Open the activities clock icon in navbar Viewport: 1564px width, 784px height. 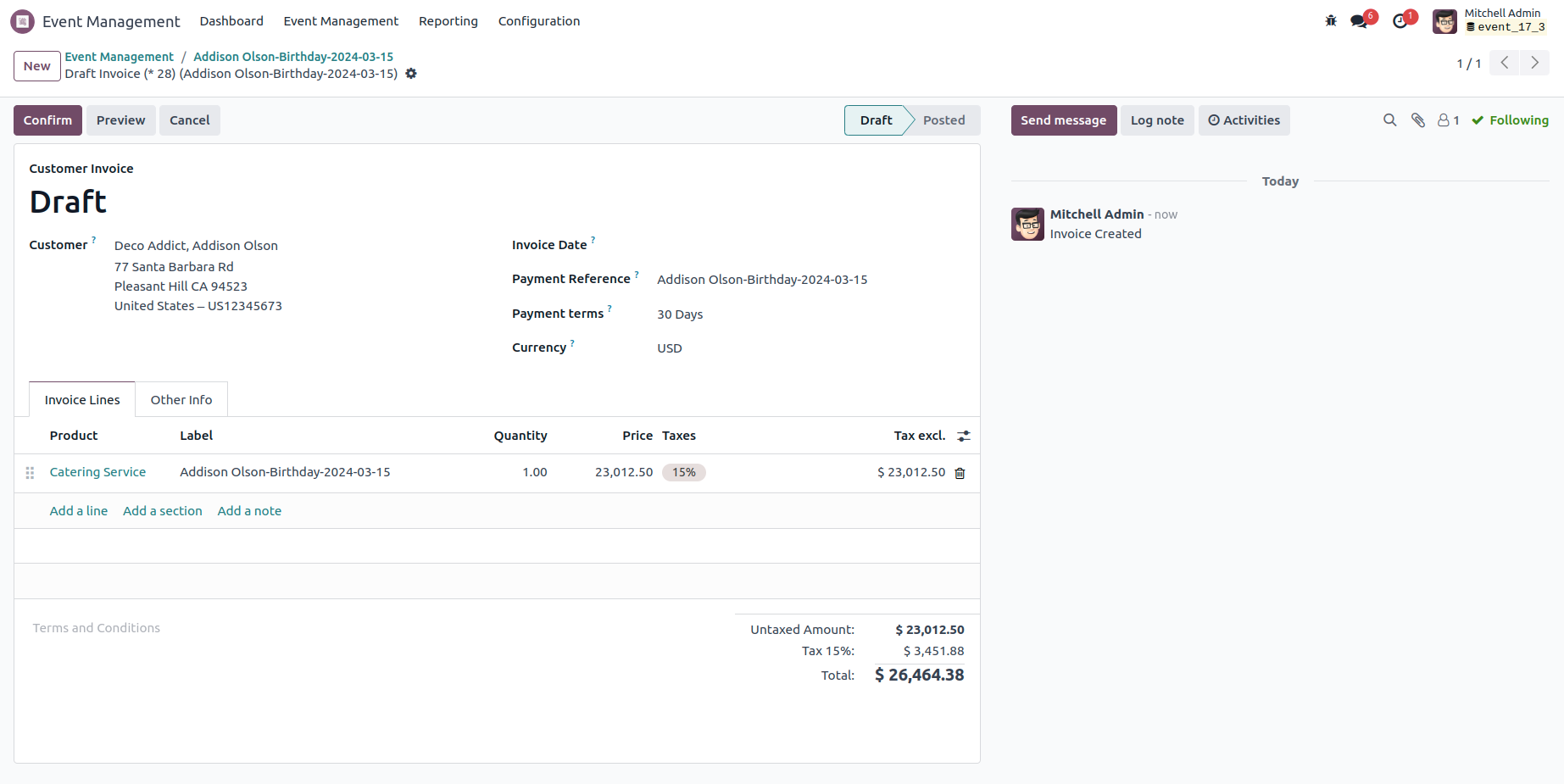tap(1400, 21)
